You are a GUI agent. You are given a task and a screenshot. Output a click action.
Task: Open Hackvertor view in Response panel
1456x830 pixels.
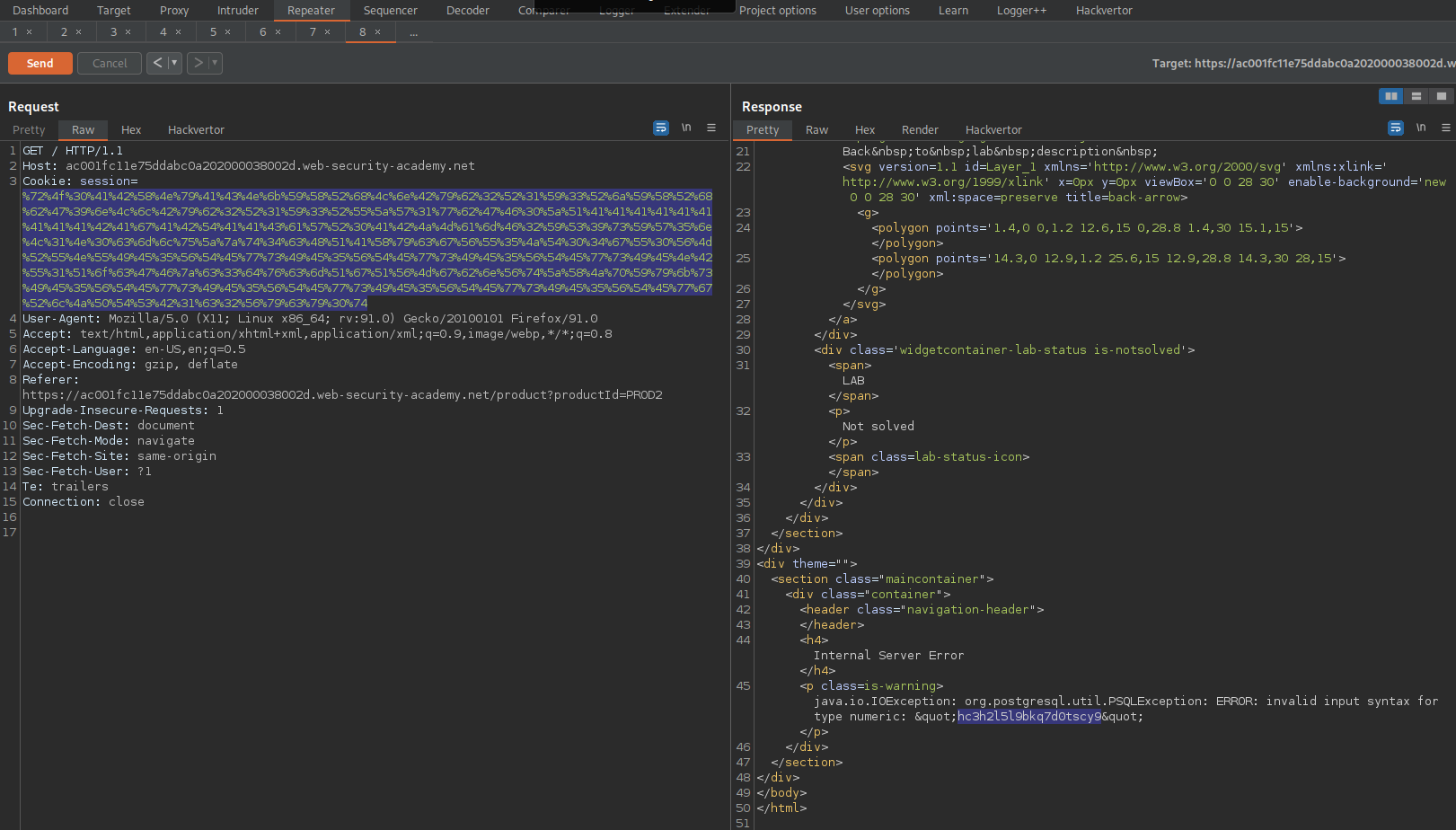[993, 130]
